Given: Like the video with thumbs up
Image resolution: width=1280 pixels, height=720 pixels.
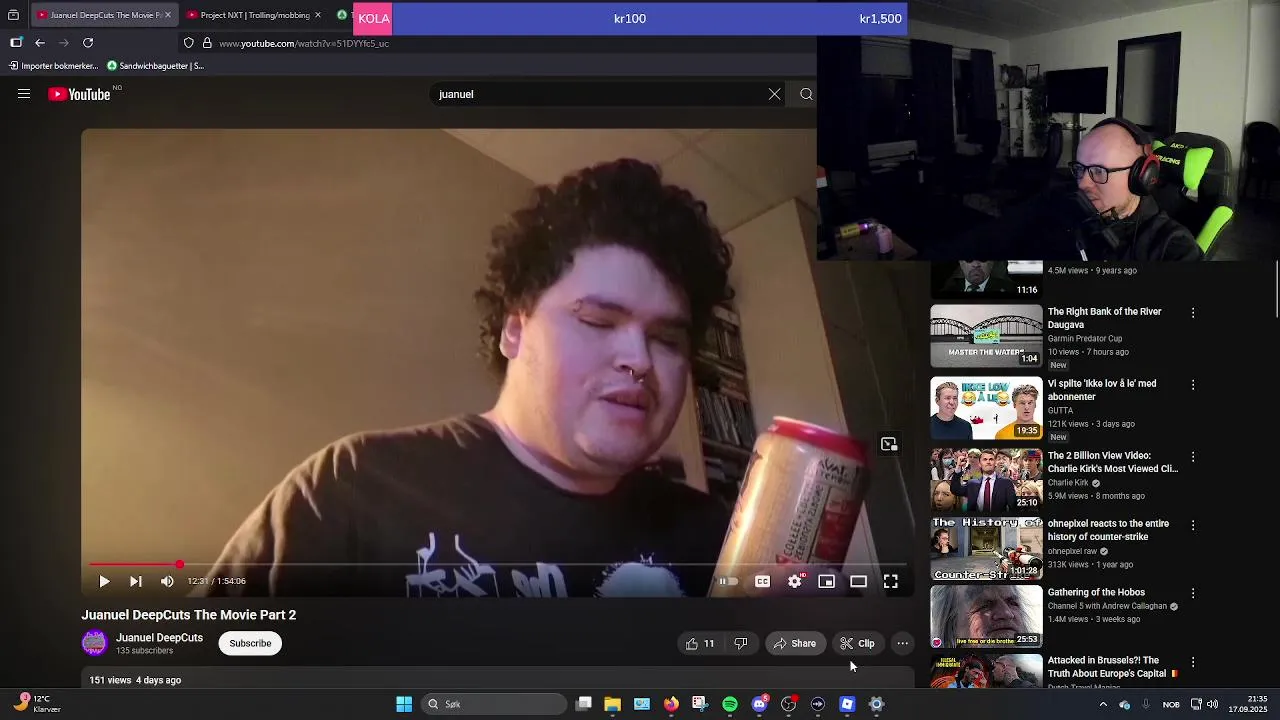Looking at the screenshot, I should 700,644.
